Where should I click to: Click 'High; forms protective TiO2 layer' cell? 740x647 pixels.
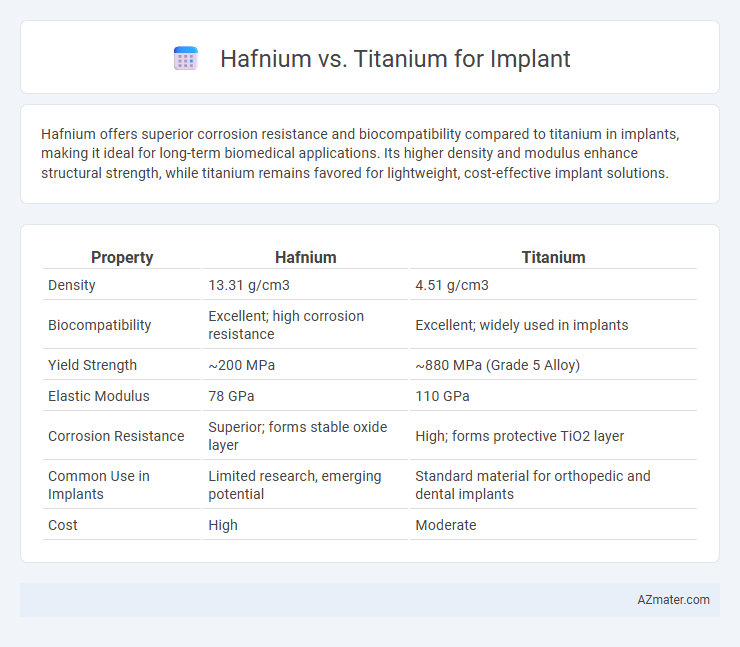553,436
